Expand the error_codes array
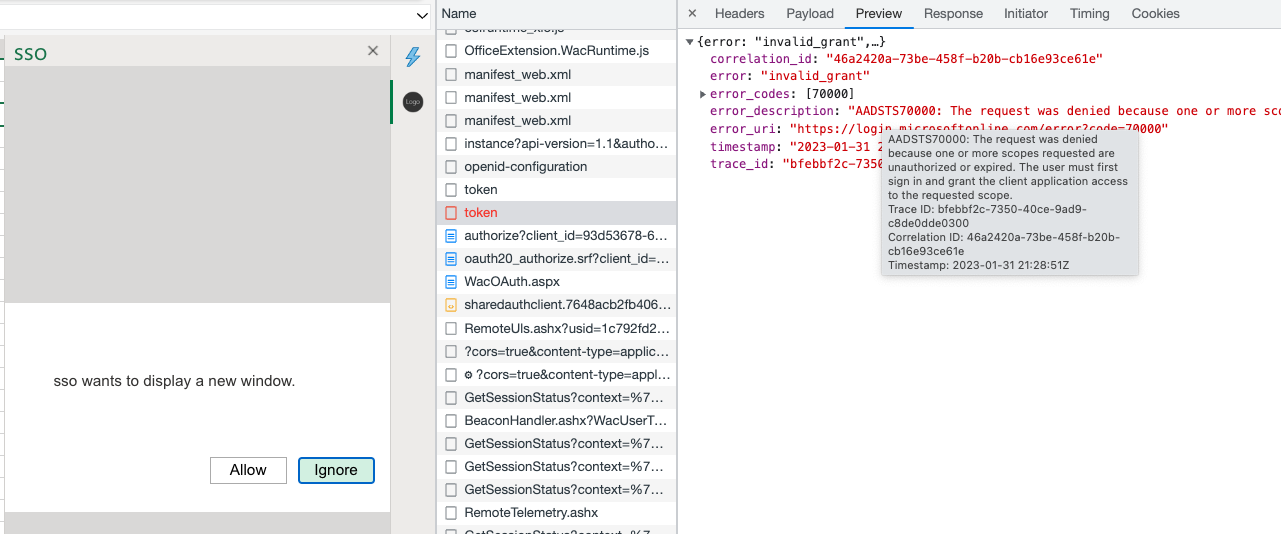The height and width of the screenshot is (534, 1281). click(x=703, y=94)
